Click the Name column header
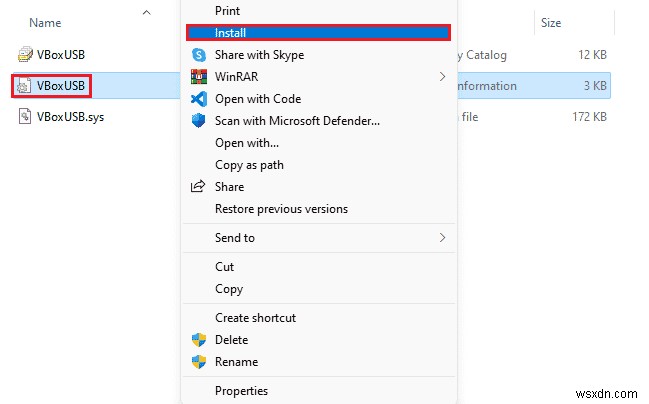This screenshot has width=649, height=404. tap(45, 22)
